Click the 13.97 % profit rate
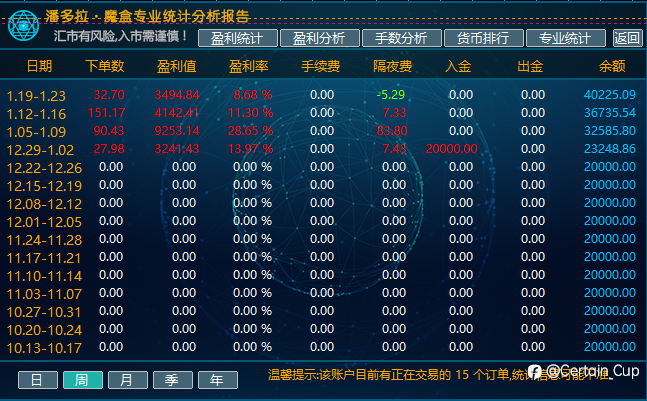 pos(250,149)
